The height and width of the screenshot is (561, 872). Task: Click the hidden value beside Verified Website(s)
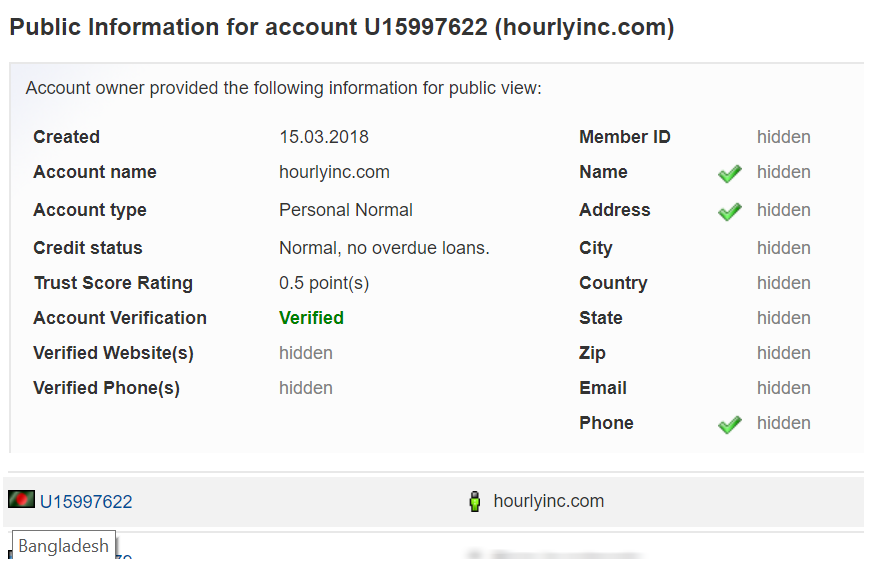[306, 353]
